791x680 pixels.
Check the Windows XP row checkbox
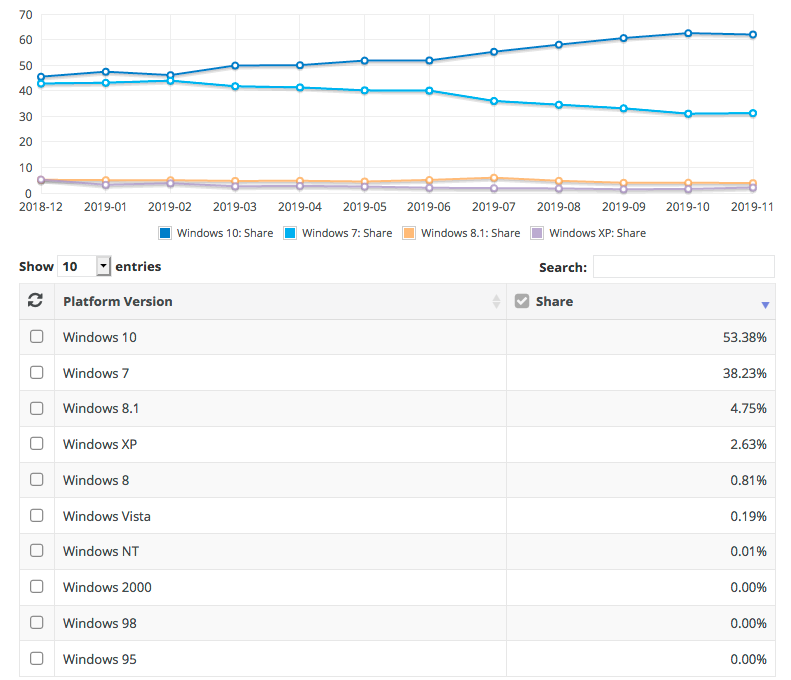point(36,443)
